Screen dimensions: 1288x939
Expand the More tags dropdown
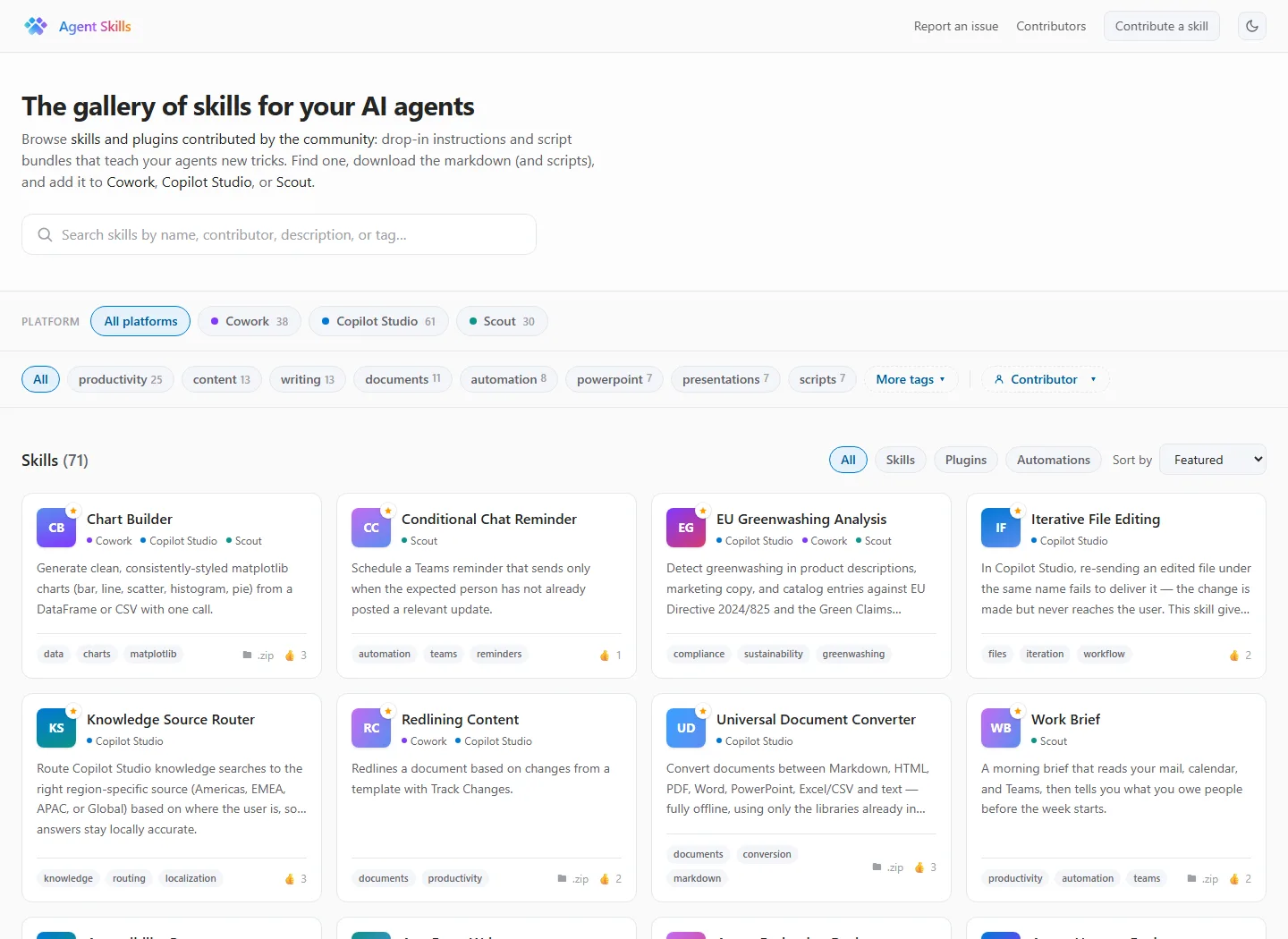pos(911,379)
